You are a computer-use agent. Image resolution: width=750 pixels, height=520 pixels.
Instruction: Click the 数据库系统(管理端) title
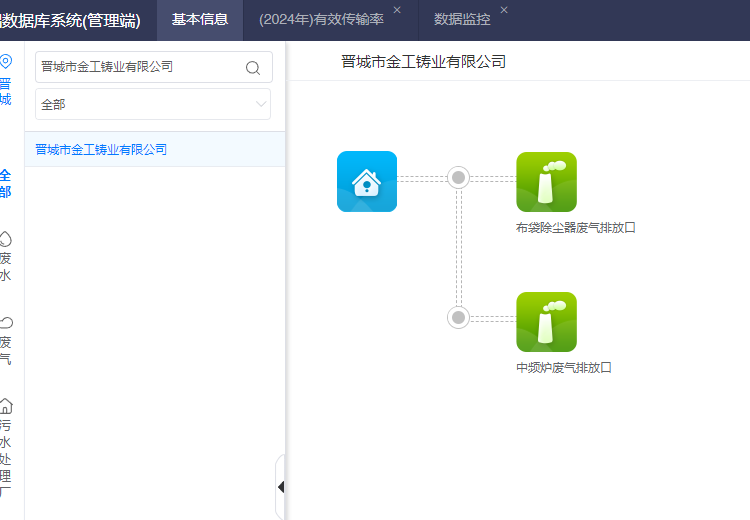click(x=70, y=21)
